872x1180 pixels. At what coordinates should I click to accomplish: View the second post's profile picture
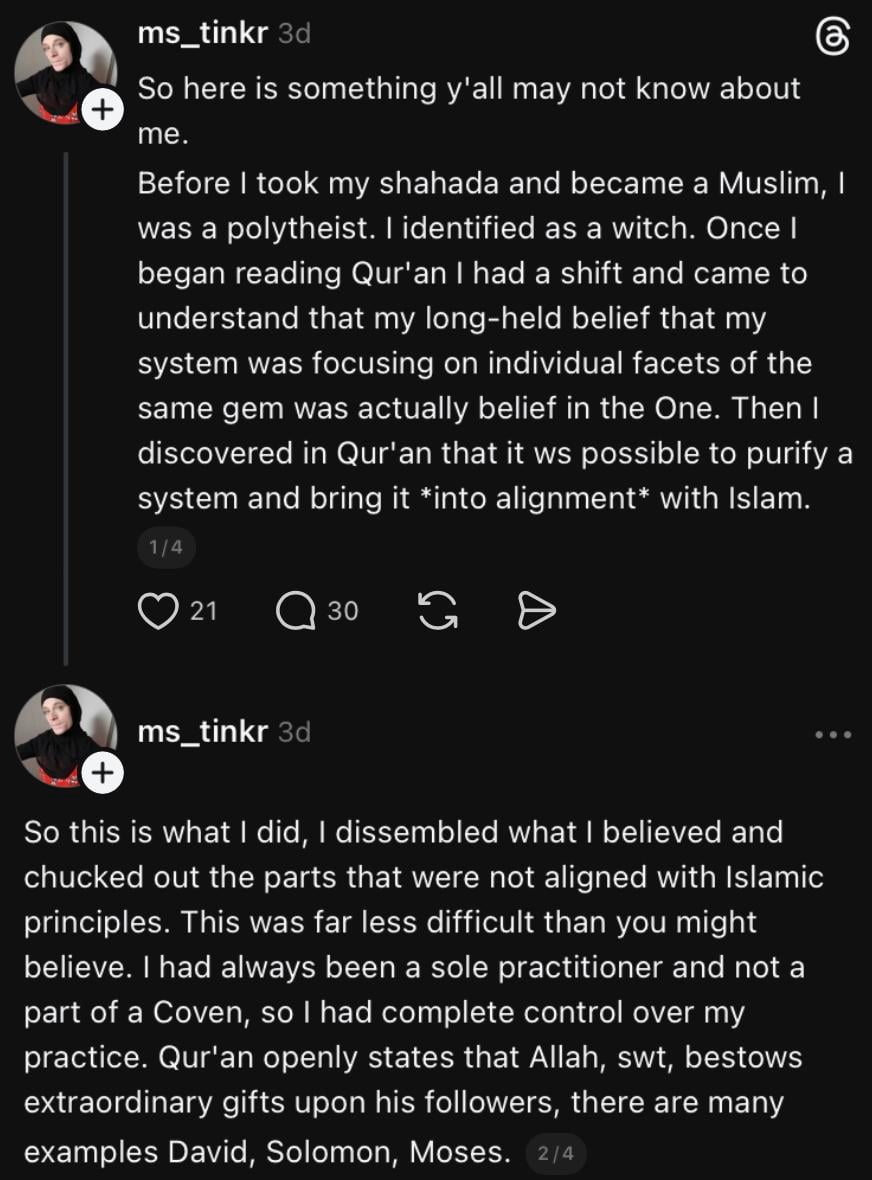click(65, 735)
